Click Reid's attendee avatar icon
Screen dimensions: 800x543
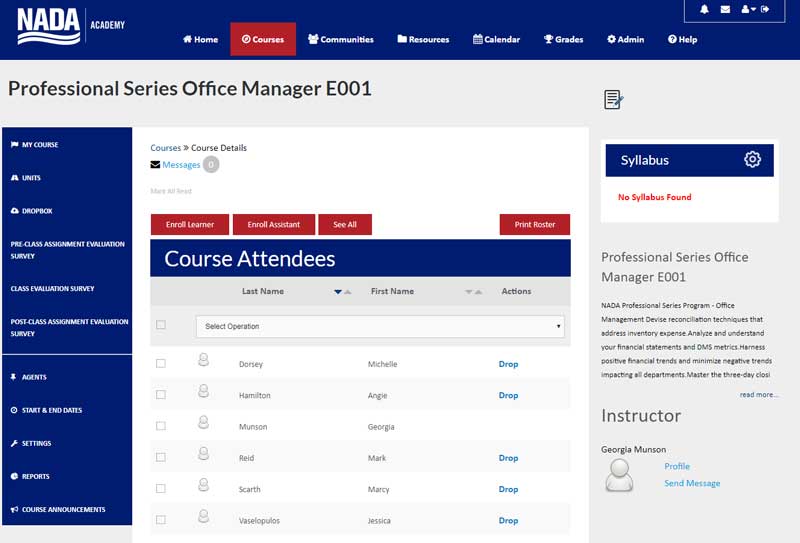pyautogui.click(x=204, y=454)
